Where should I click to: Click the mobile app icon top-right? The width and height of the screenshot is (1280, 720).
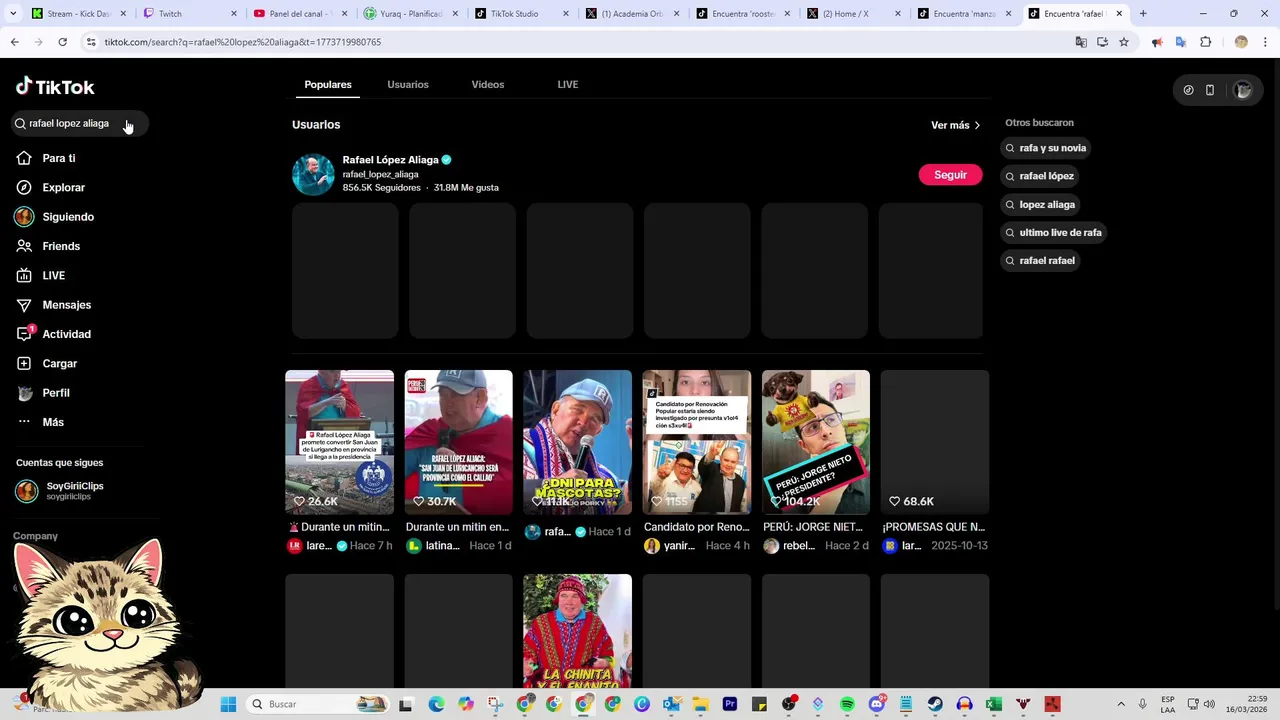pyautogui.click(x=1210, y=90)
